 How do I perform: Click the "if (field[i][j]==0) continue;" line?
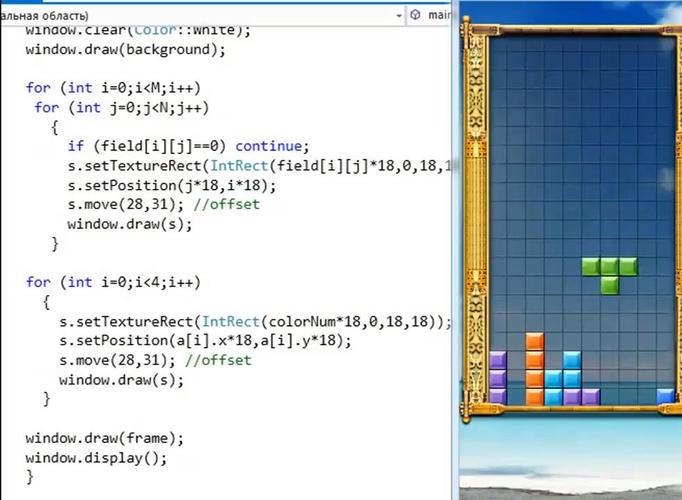click(188, 146)
